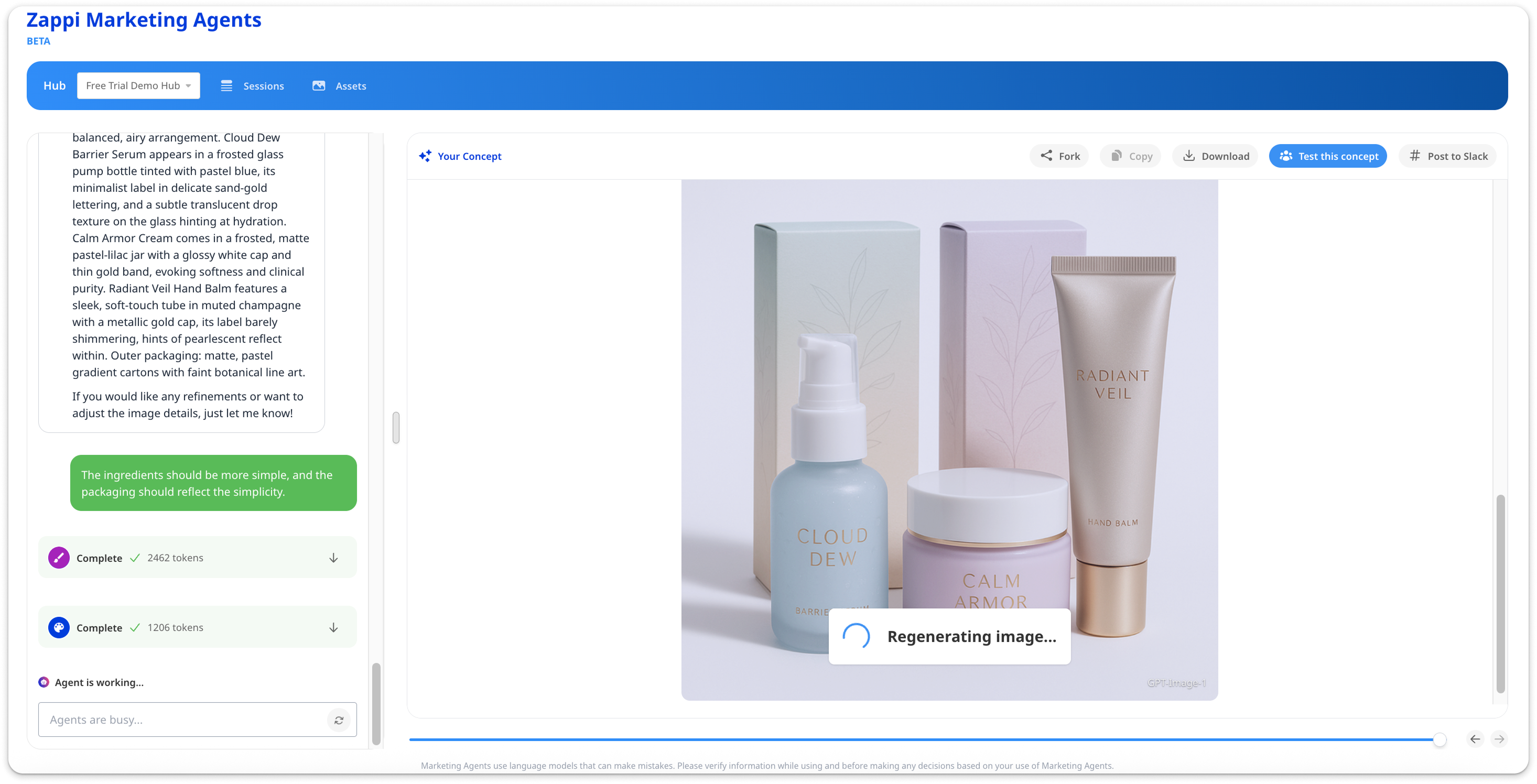Click the purple brush agent icon
1537x784 pixels.
(59, 558)
